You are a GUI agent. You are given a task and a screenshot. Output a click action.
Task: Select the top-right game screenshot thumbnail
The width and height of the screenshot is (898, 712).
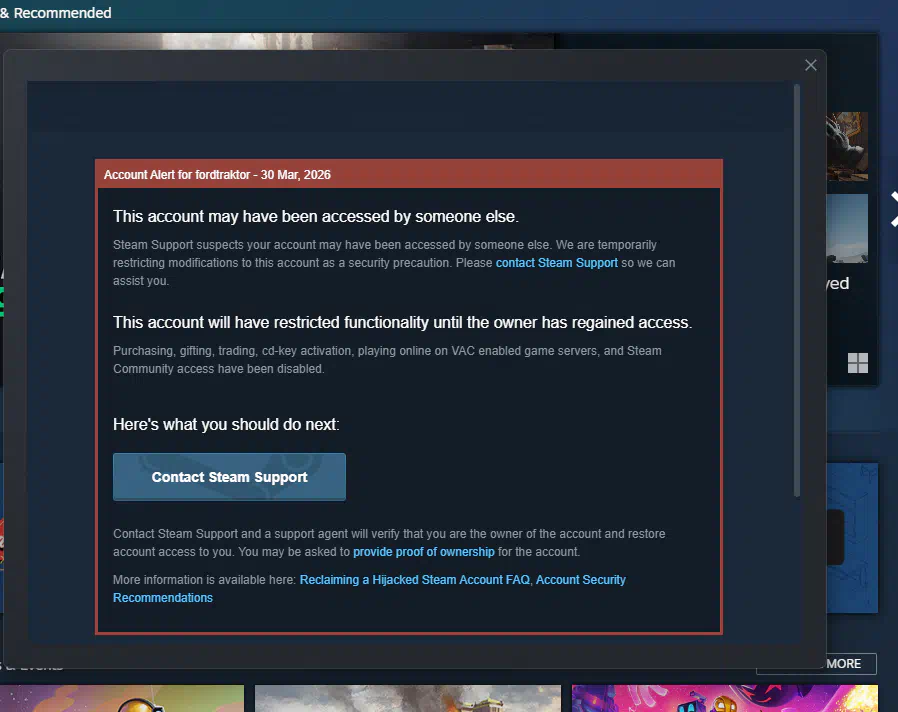point(847,145)
